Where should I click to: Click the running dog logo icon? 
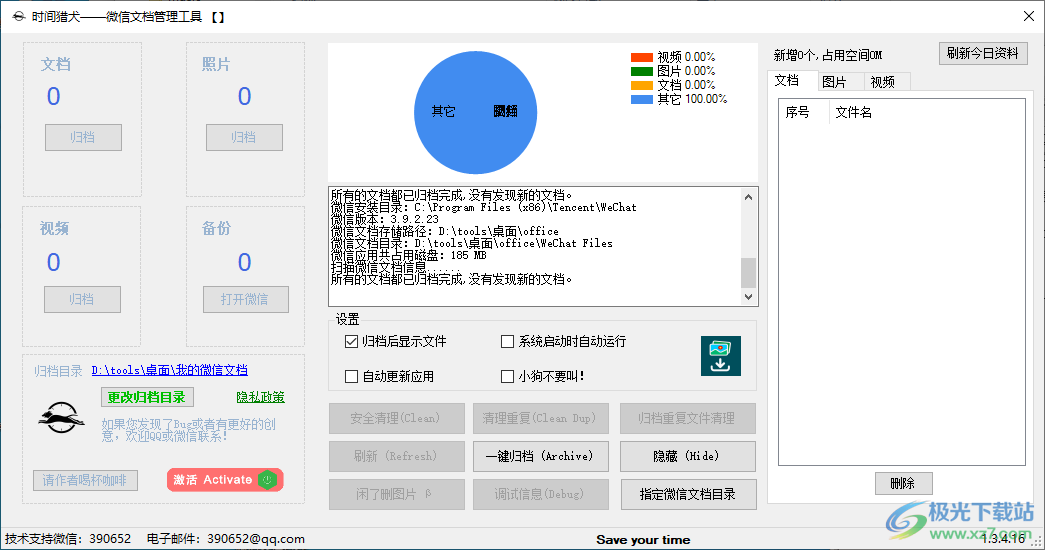point(61,418)
